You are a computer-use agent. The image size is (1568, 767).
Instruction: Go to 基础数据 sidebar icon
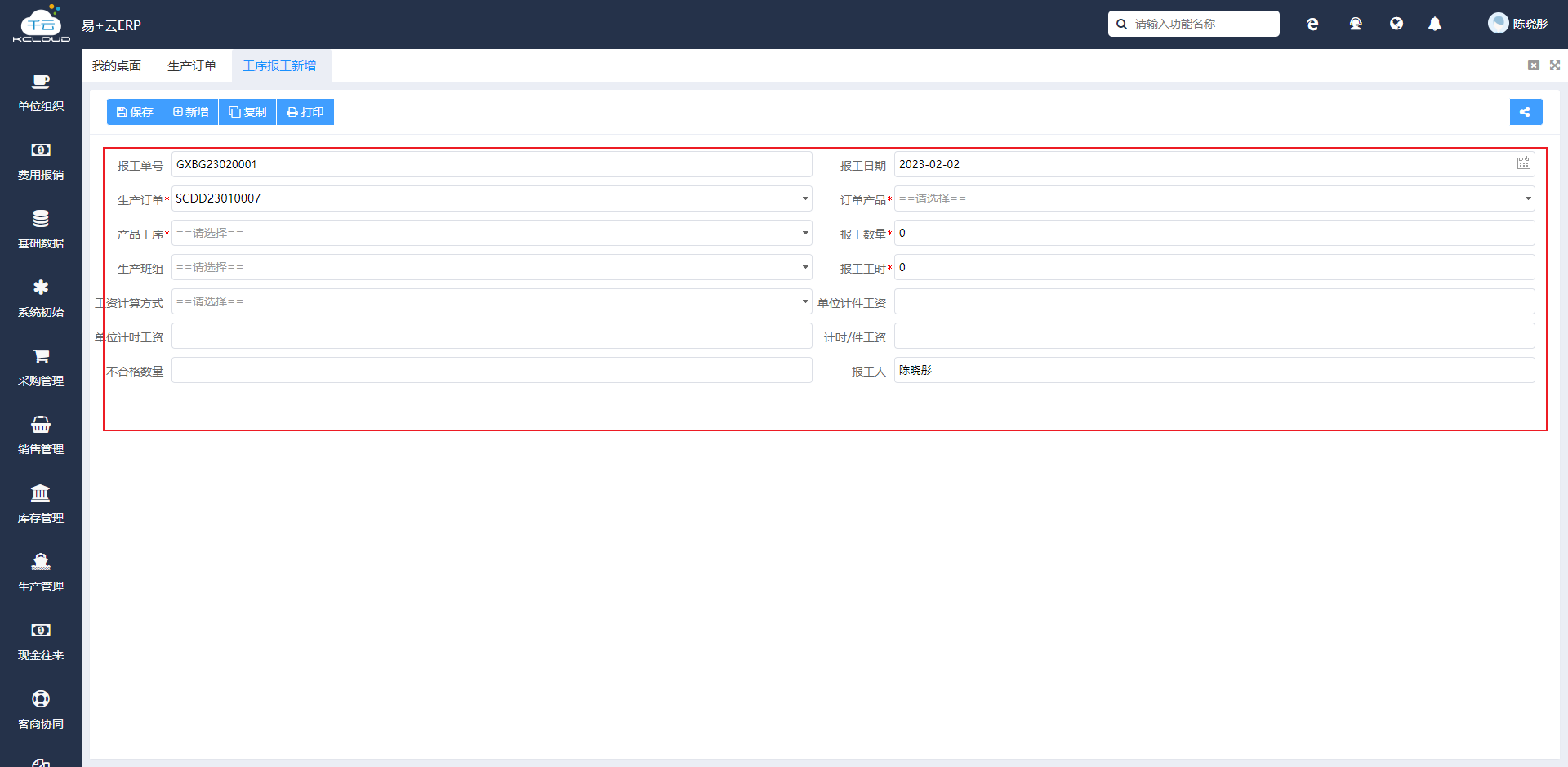[41, 218]
